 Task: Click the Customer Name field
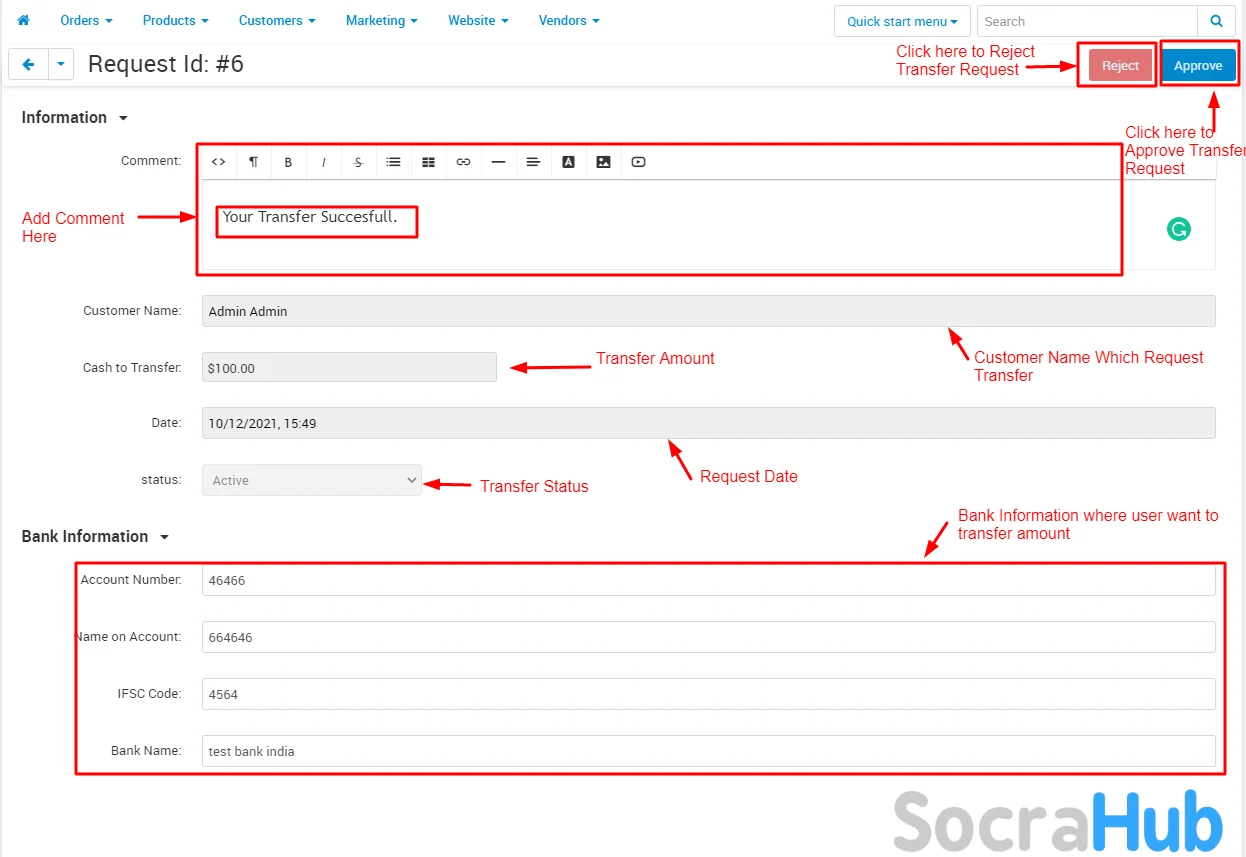709,311
